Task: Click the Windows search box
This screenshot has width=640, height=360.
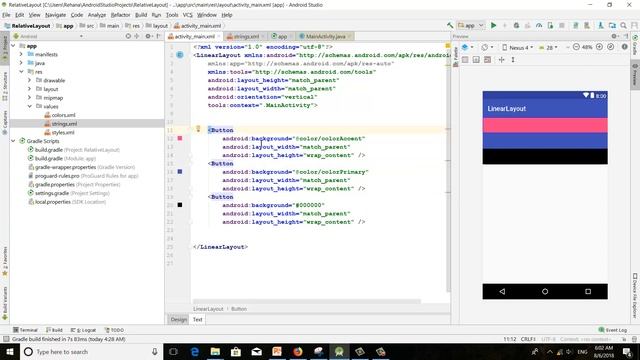Action: click(91, 351)
